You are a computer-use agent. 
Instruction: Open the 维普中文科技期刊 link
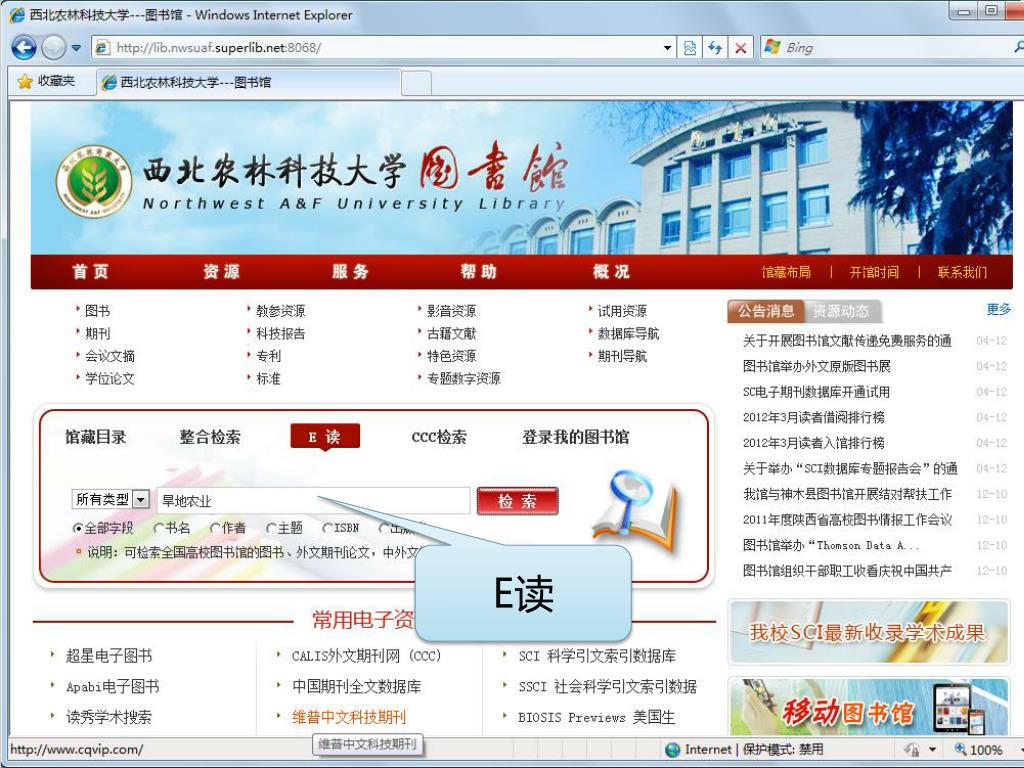pyautogui.click(x=349, y=717)
